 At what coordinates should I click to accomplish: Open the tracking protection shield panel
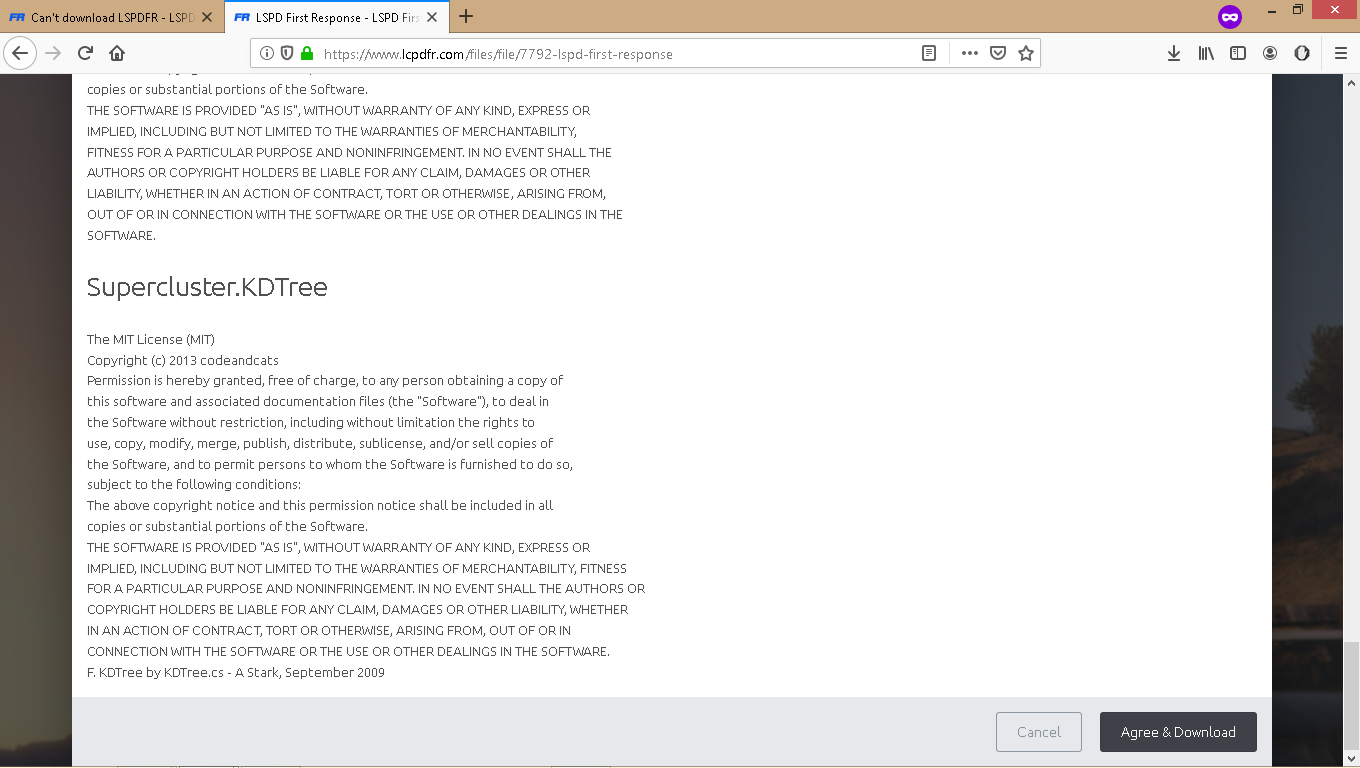287,54
